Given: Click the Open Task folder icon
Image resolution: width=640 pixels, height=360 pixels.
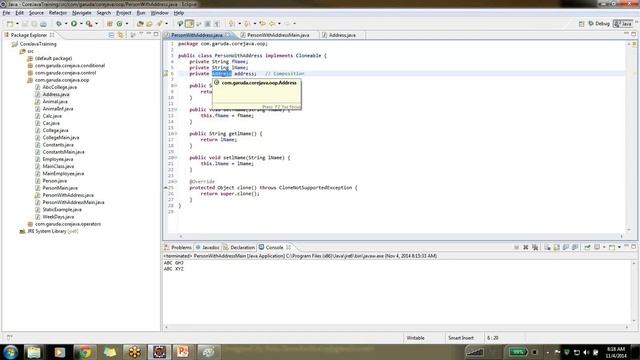Looking at the screenshot, I should 149,24.
